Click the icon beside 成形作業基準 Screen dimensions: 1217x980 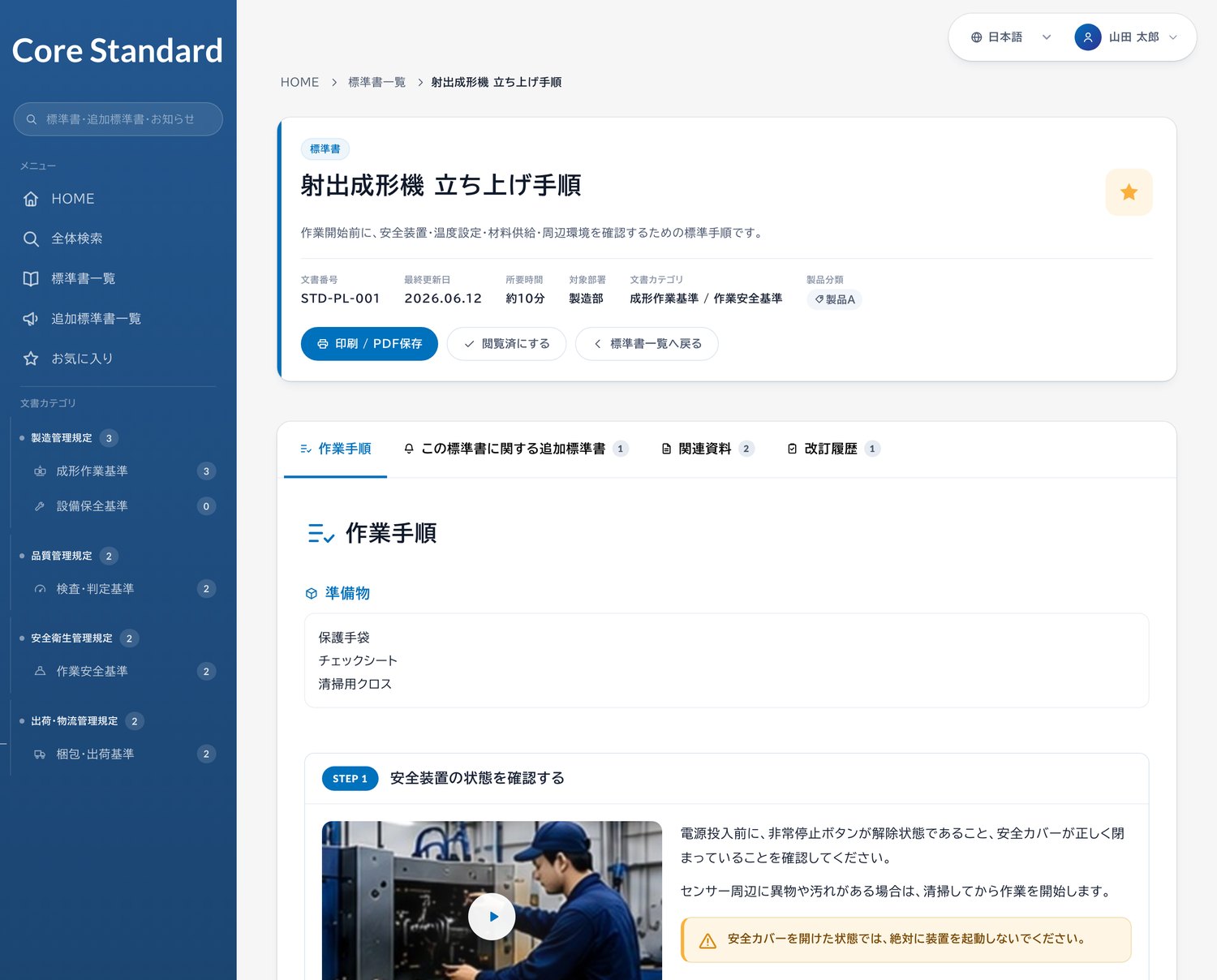40,471
